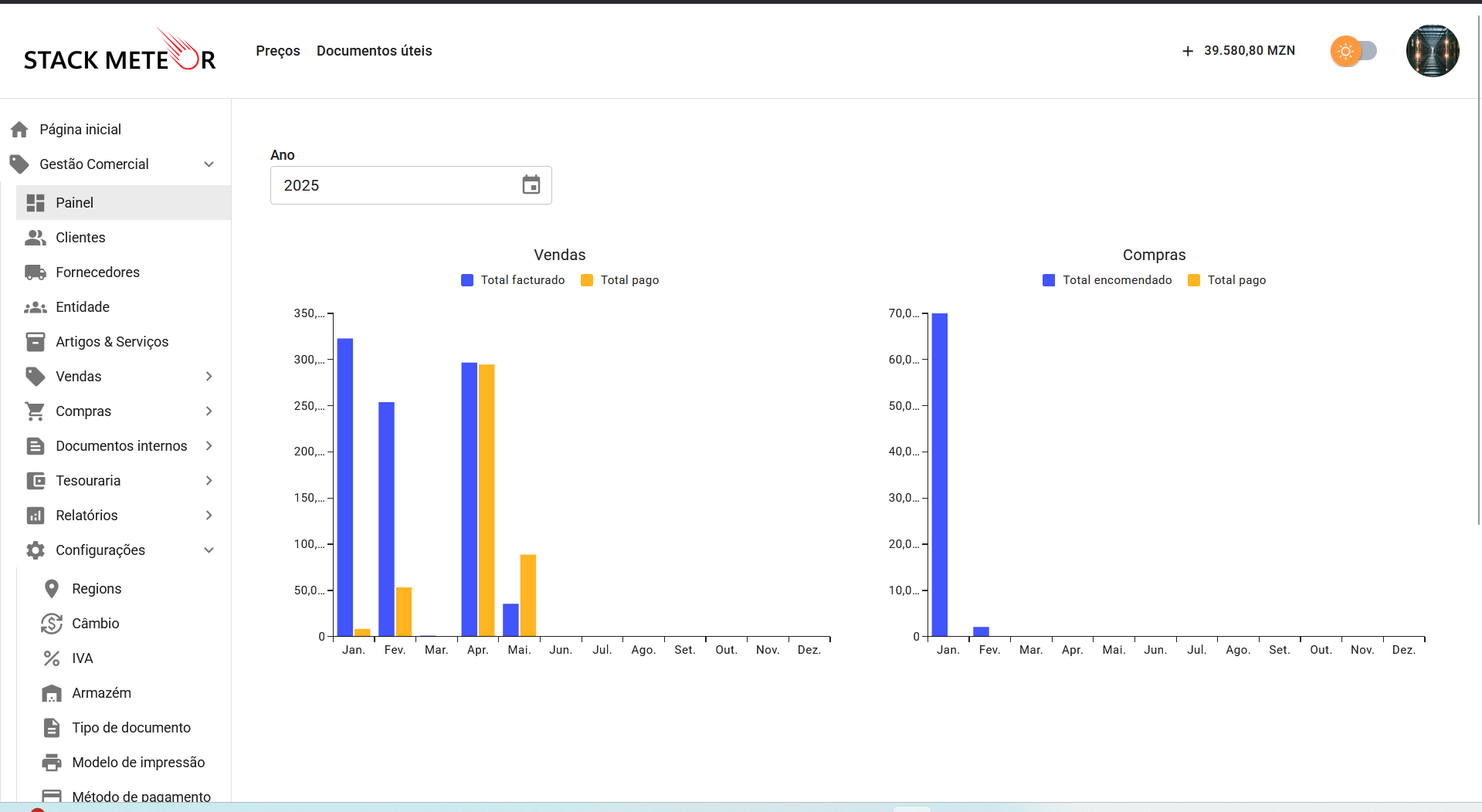Click the Clientes people icon

click(x=36, y=237)
